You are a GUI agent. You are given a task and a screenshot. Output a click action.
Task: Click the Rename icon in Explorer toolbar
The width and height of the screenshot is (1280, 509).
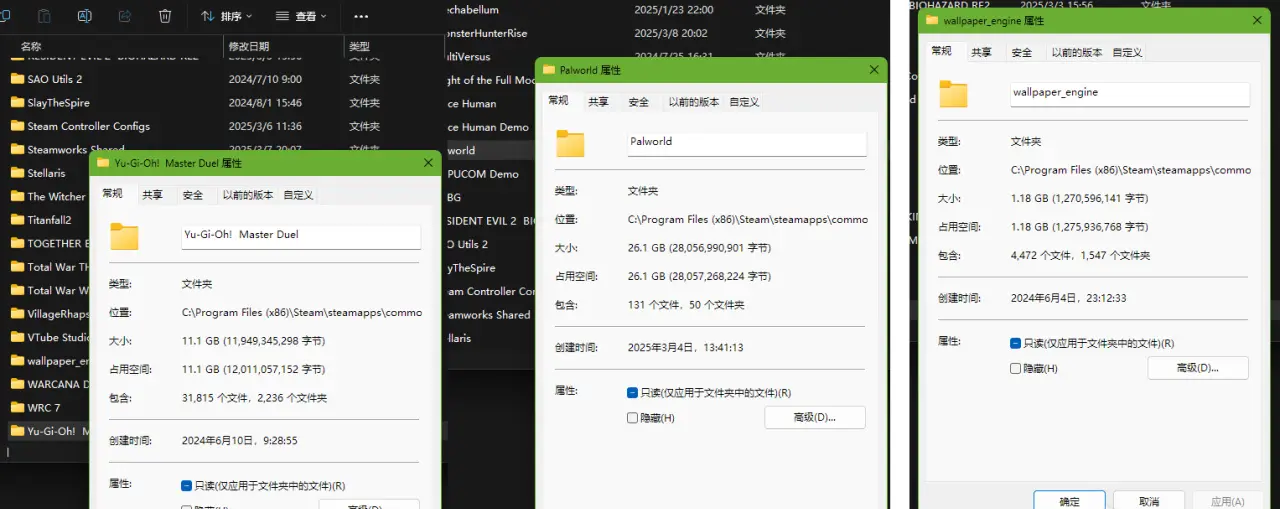tap(85, 16)
